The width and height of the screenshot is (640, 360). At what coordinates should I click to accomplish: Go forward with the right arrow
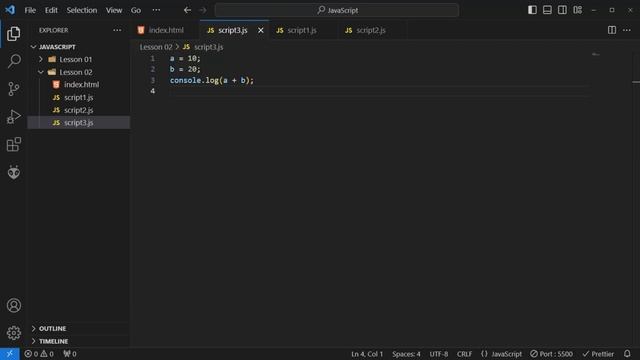tap(203, 10)
